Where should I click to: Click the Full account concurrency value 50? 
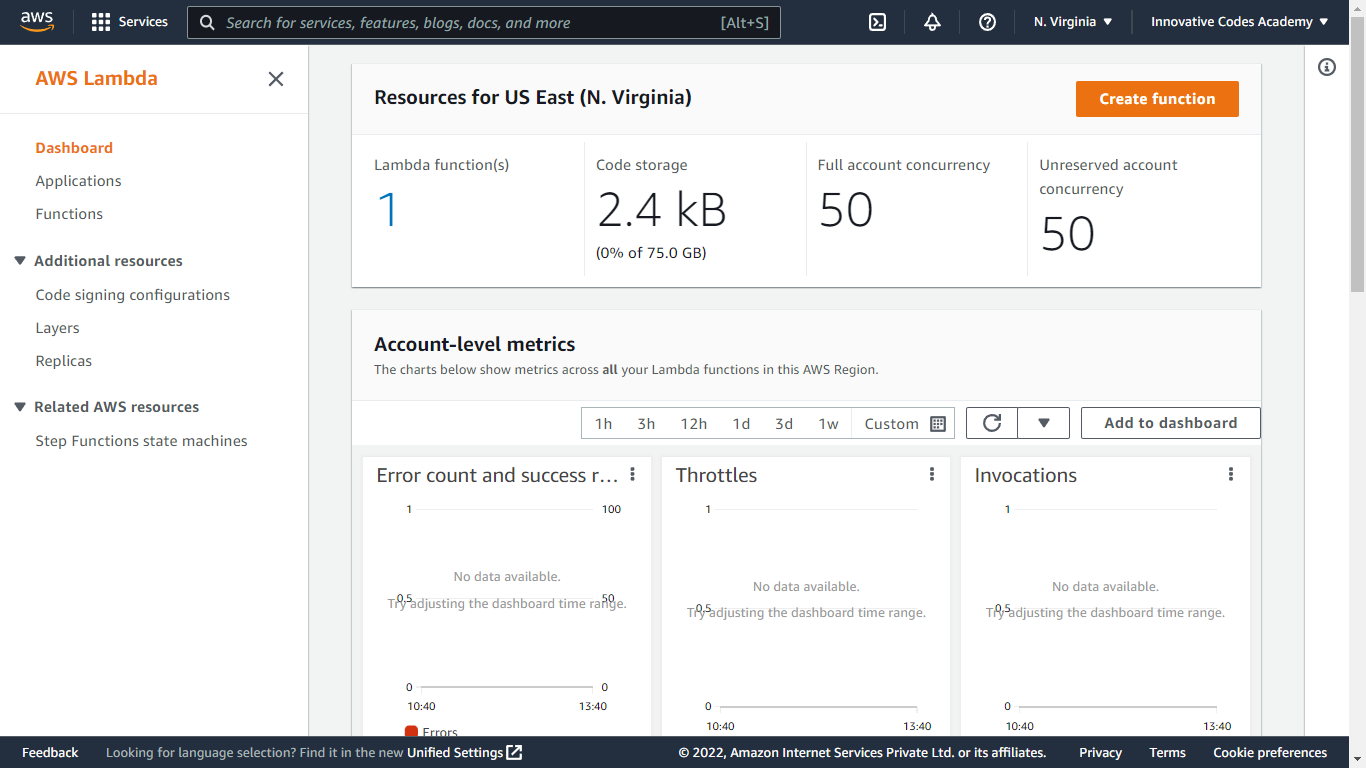click(x=846, y=210)
